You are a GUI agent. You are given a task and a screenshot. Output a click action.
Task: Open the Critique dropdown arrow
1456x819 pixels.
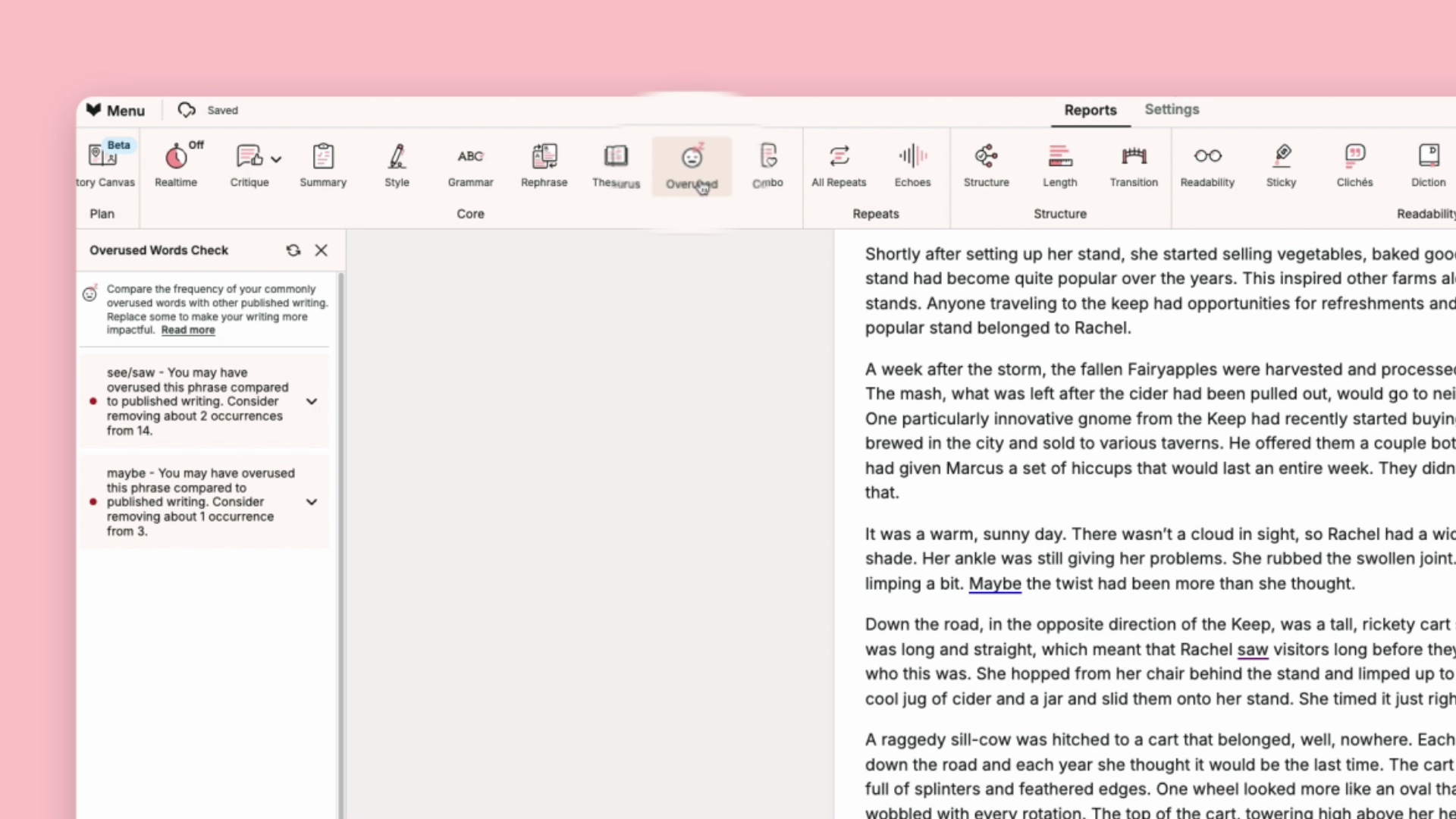click(276, 159)
